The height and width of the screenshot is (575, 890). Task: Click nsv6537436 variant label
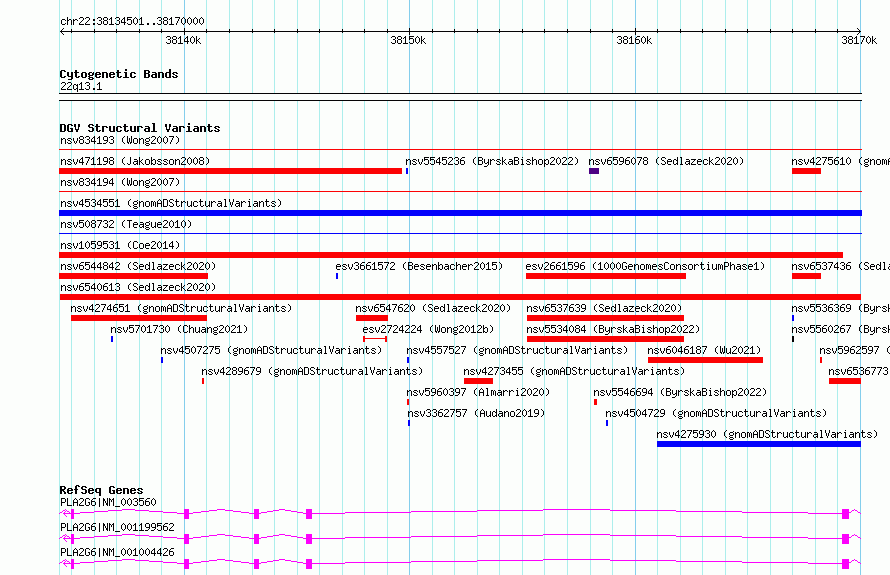click(x=841, y=266)
